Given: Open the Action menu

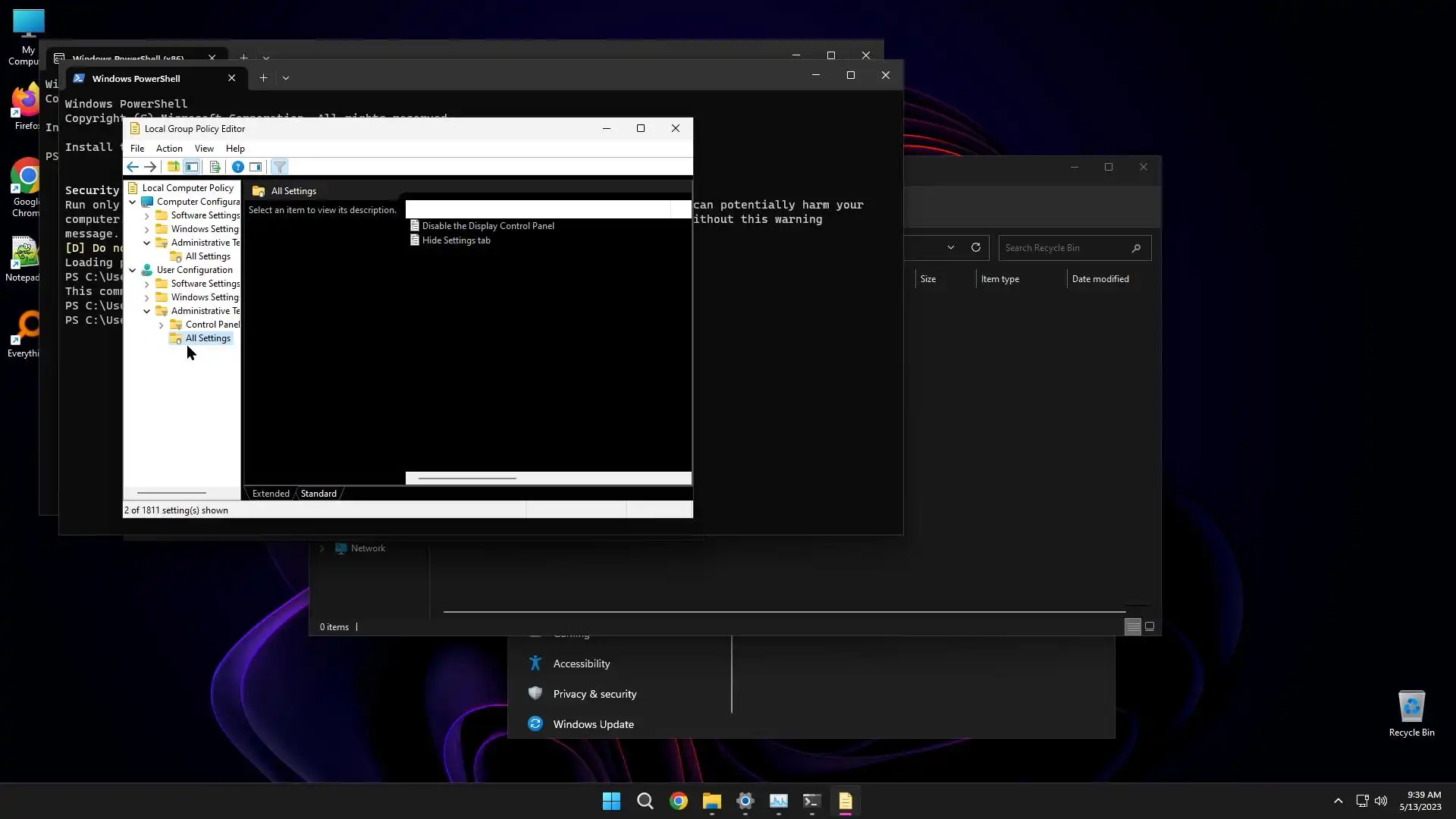Looking at the screenshot, I should click(169, 149).
